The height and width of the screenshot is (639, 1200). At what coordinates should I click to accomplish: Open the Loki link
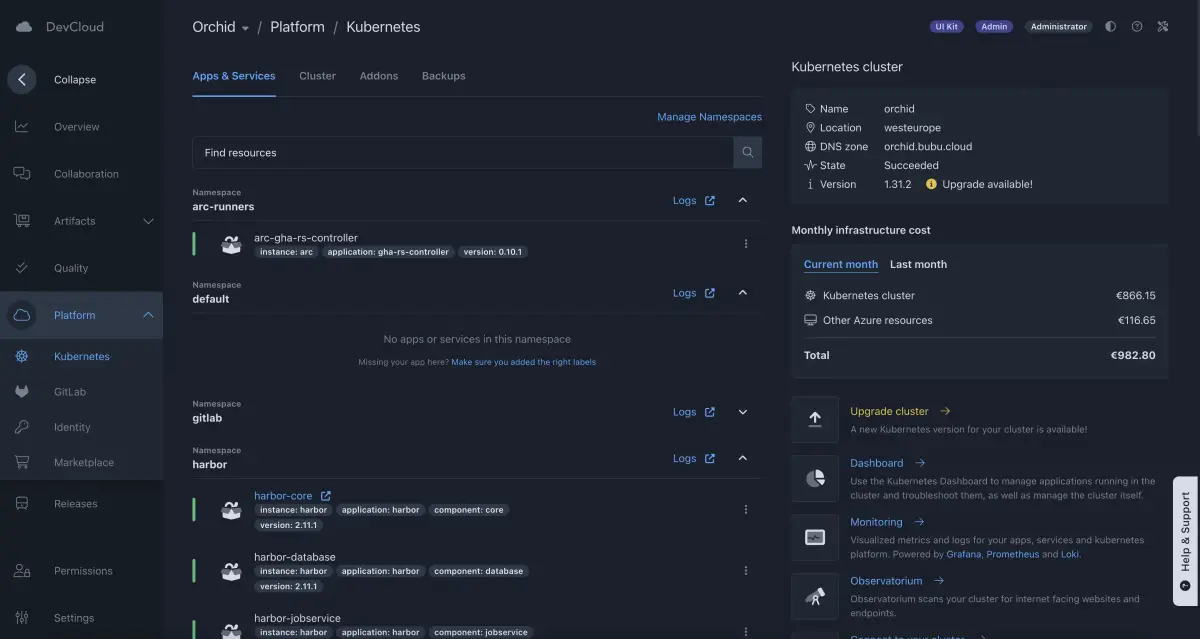pos(1070,554)
